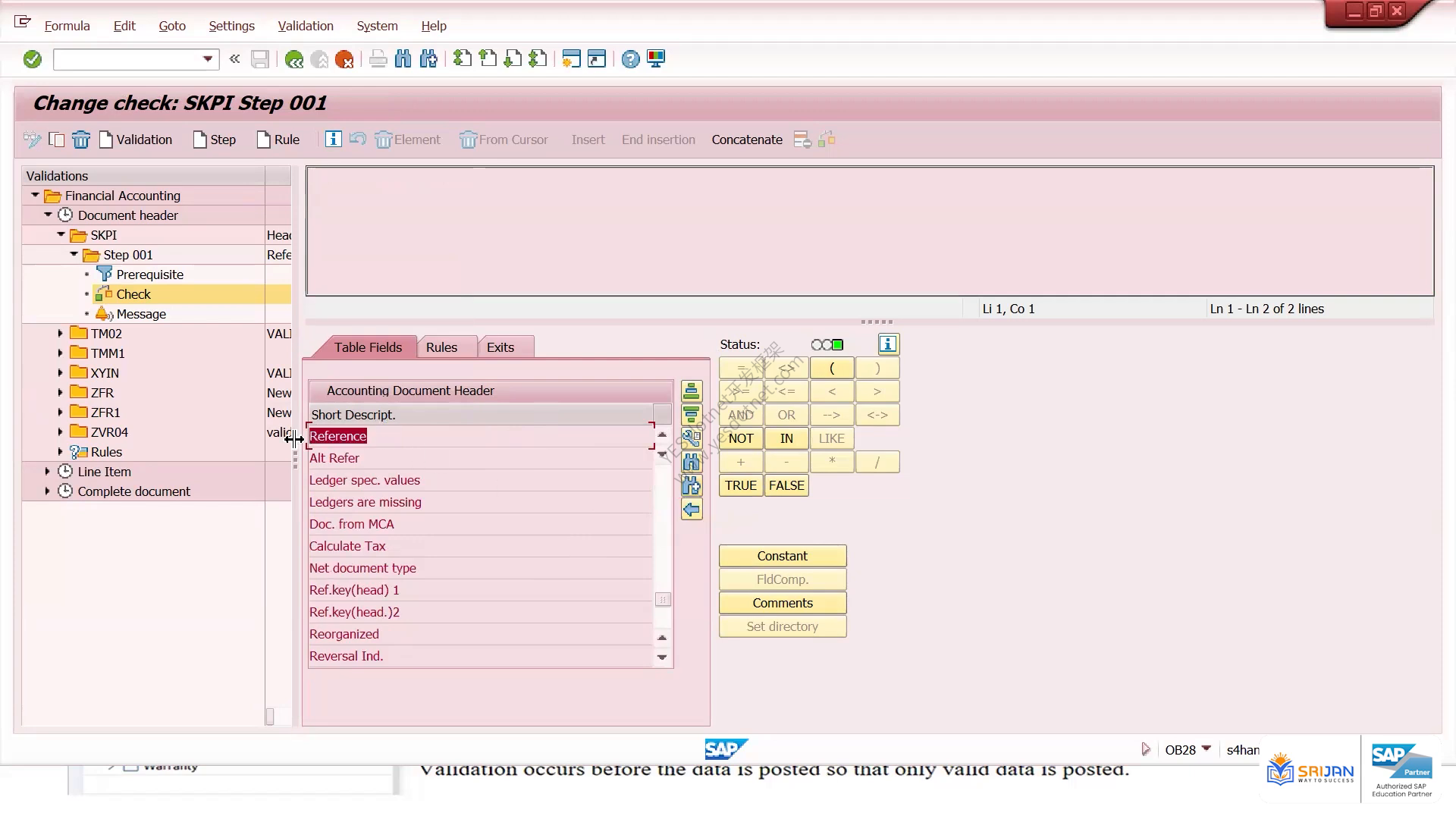The width and height of the screenshot is (1456, 819).
Task: Expand the Line Item node
Action: (x=48, y=472)
